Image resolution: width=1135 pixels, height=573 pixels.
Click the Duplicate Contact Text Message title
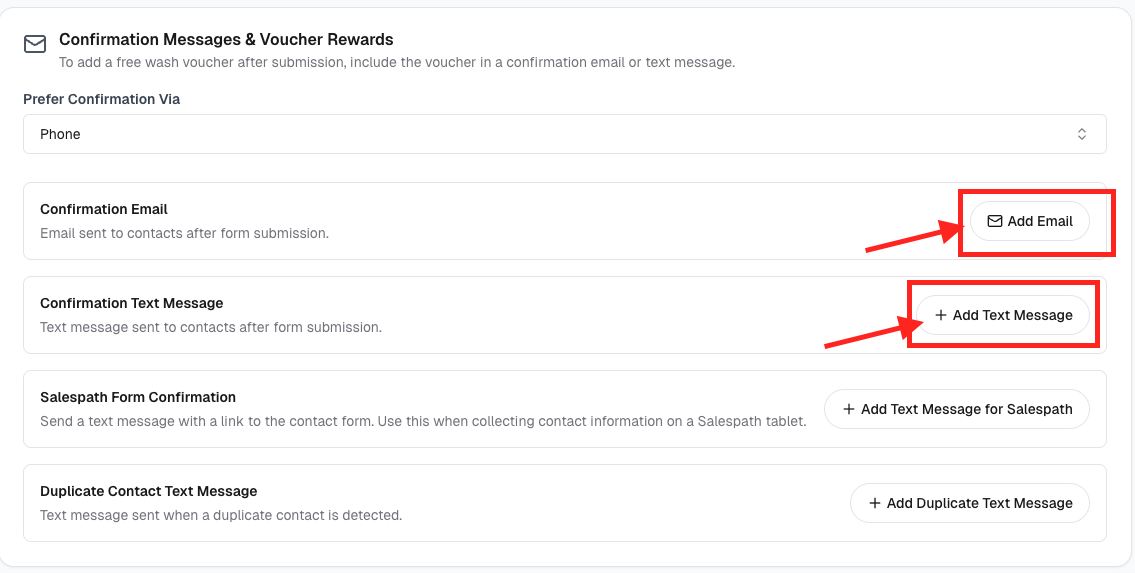[x=148, y=491]
